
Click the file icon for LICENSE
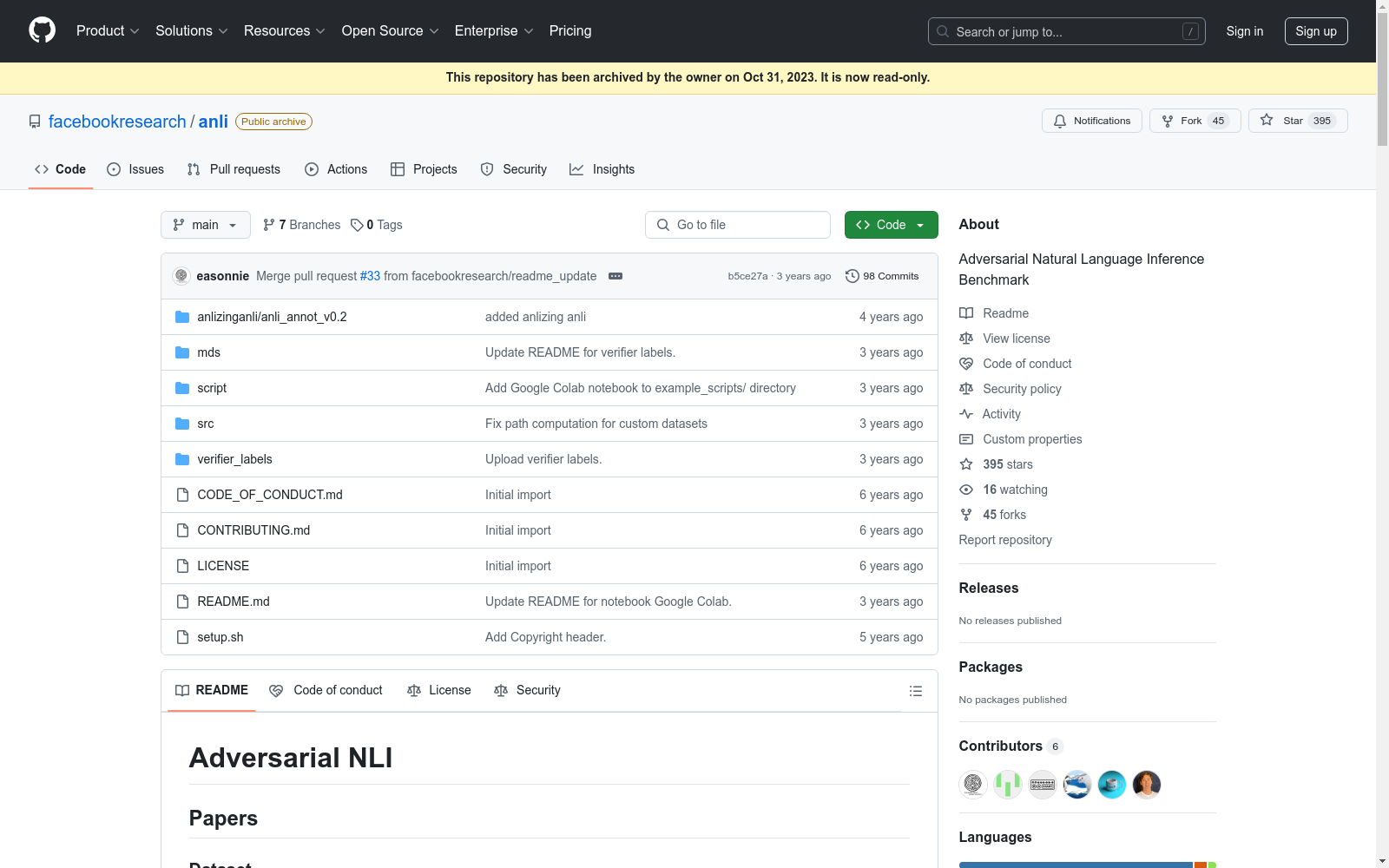182,566
